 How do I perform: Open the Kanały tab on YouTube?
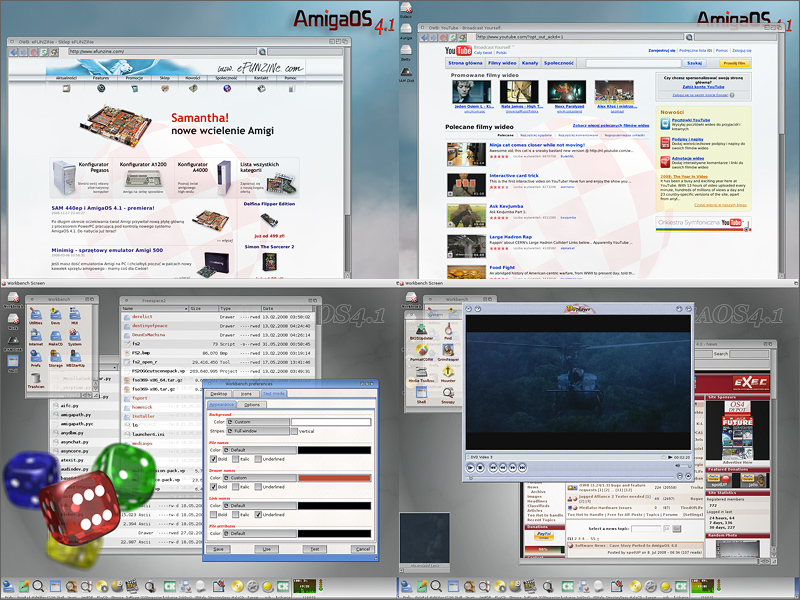coord(530,63)
